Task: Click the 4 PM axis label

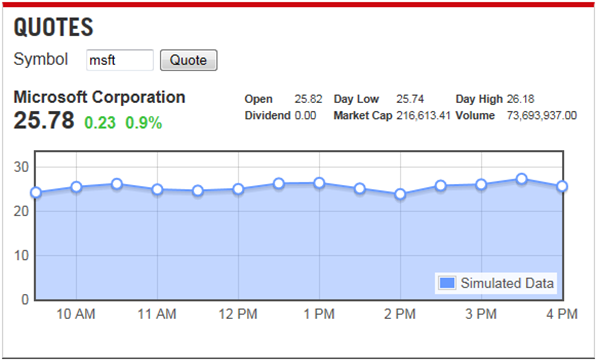Action: point(562,314)
